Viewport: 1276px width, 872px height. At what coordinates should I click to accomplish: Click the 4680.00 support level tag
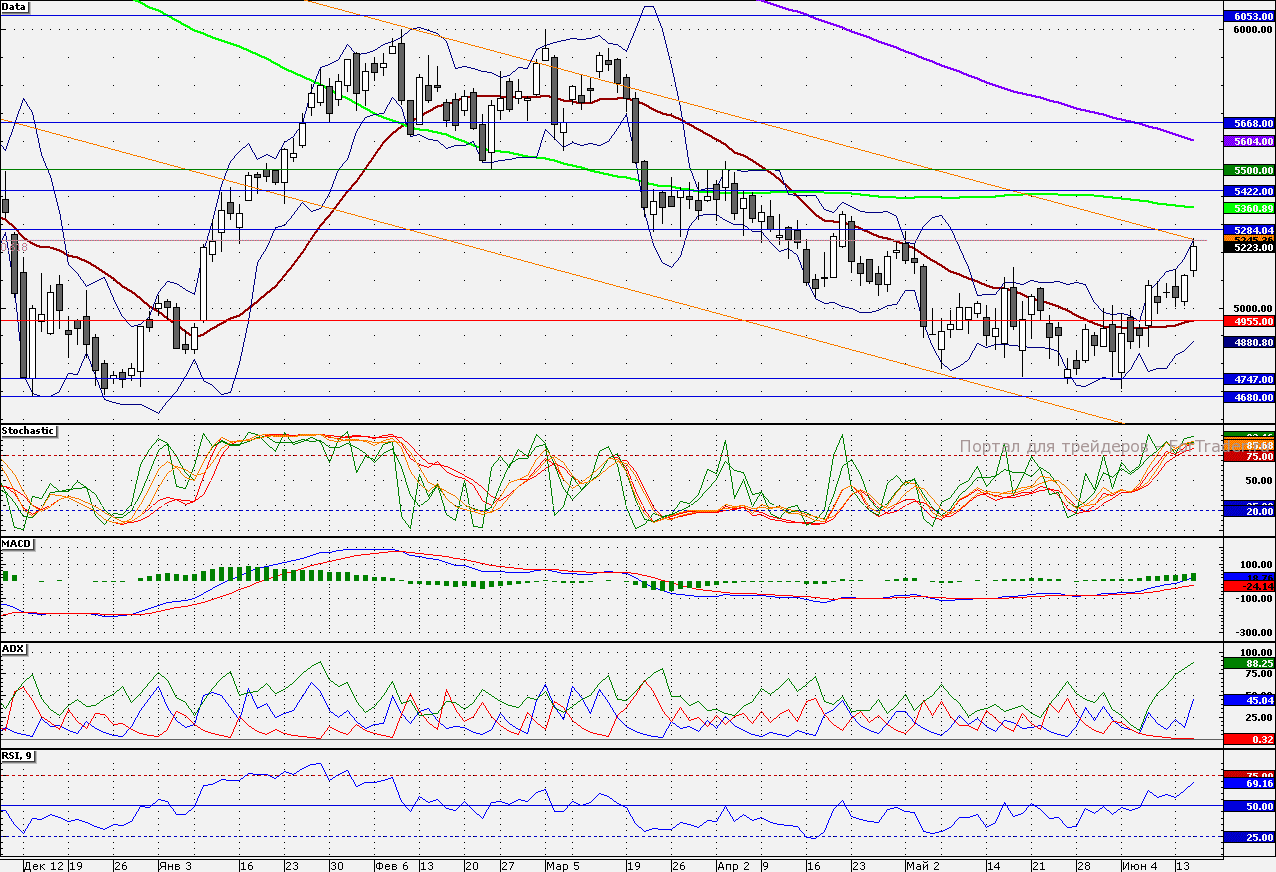tap(1250, 397)
